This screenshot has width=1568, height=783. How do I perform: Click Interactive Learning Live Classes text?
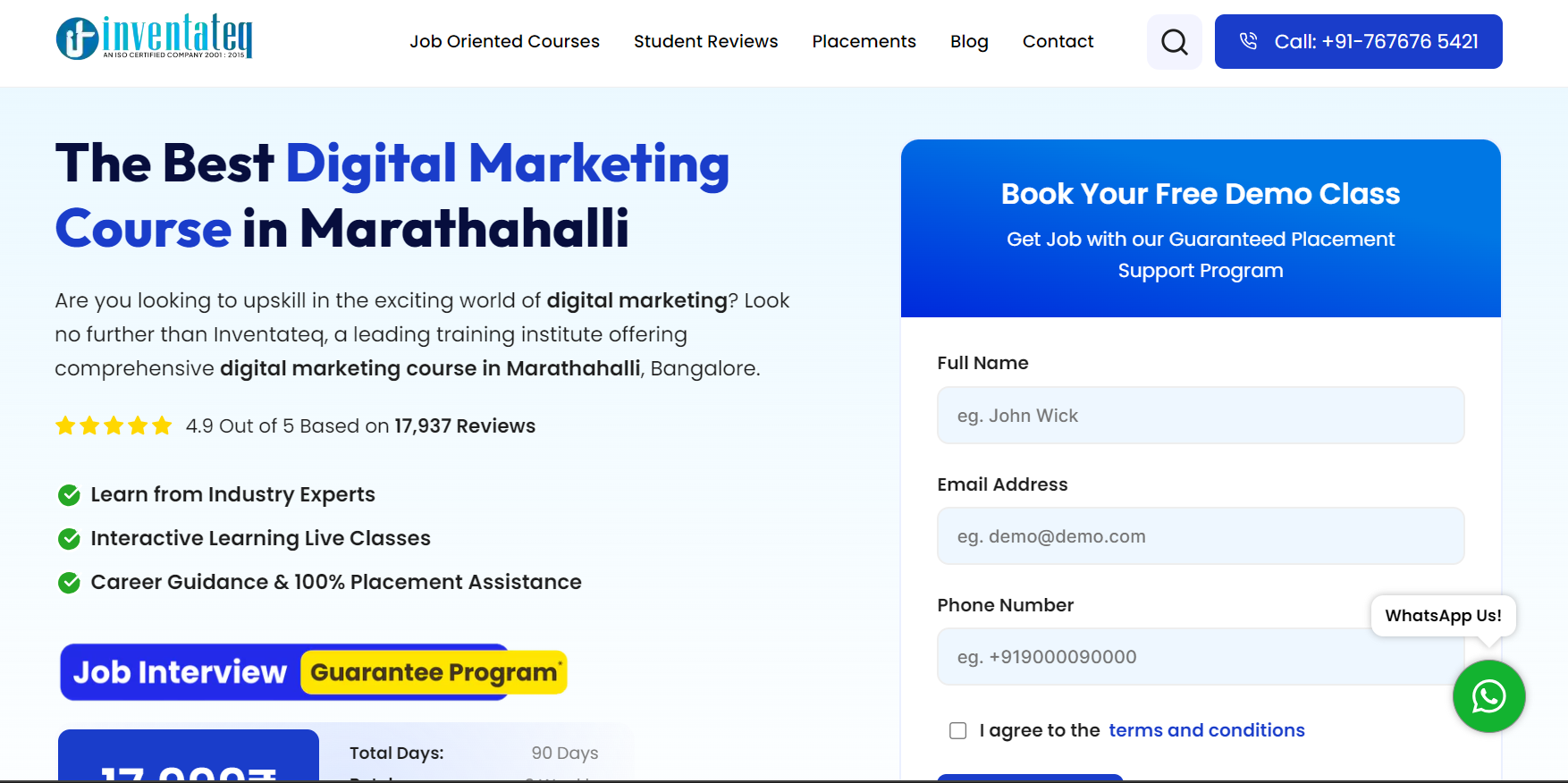coord(260,538)
